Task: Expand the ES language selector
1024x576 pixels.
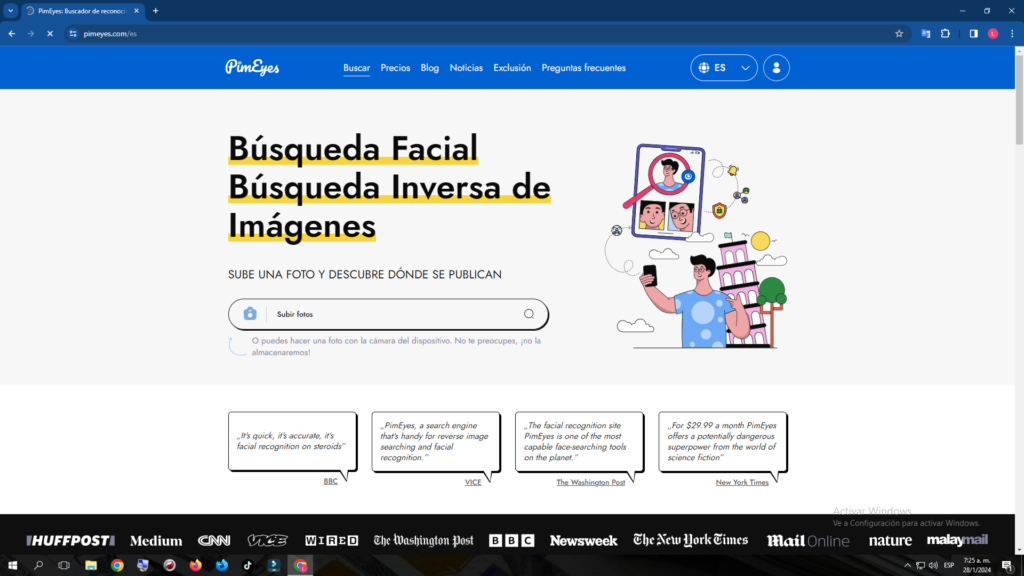Action: click(x=724, y=68)
